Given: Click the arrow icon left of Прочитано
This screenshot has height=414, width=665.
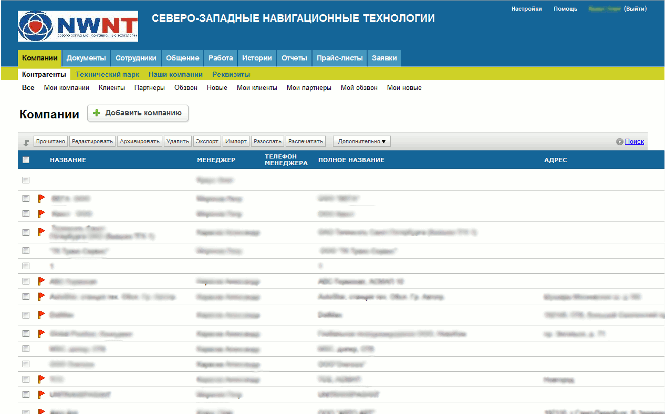Looking at the screenshot, I should coord(26,142).
